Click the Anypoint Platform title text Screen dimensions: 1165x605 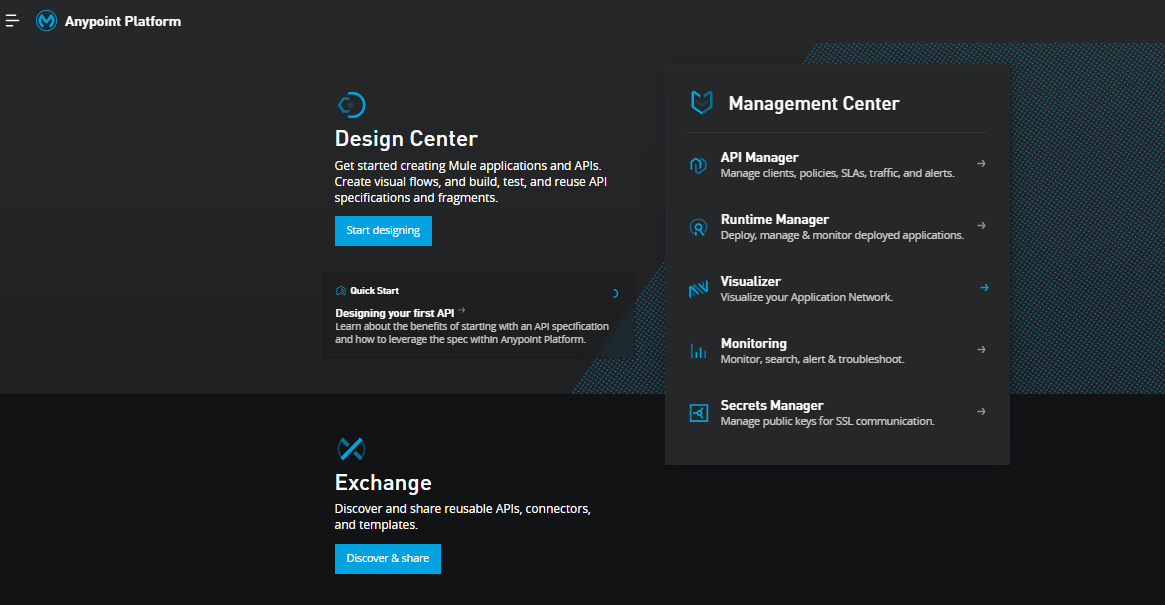coord(123,21)
